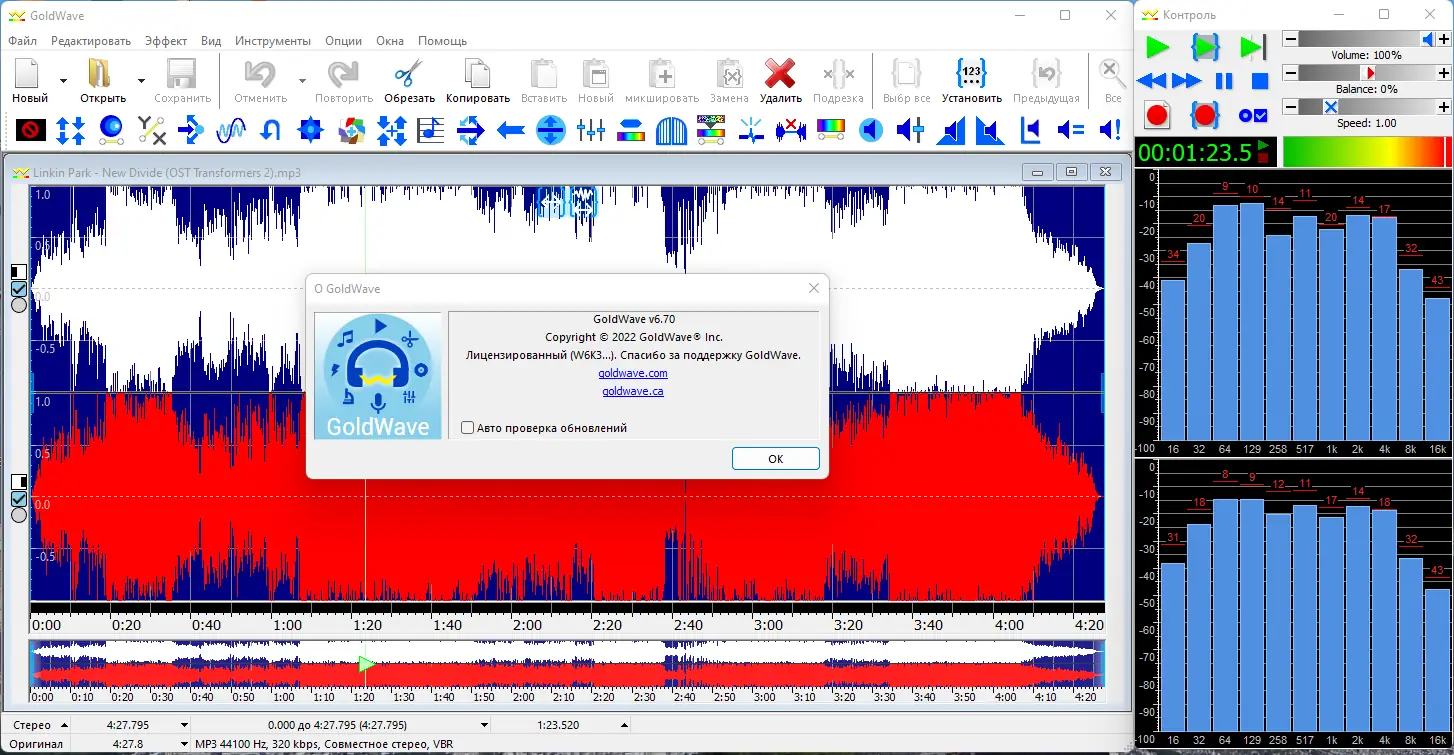The image size is (1454, 755).
Task: Click the Speed slider track
Action: tap(1366, 106)
